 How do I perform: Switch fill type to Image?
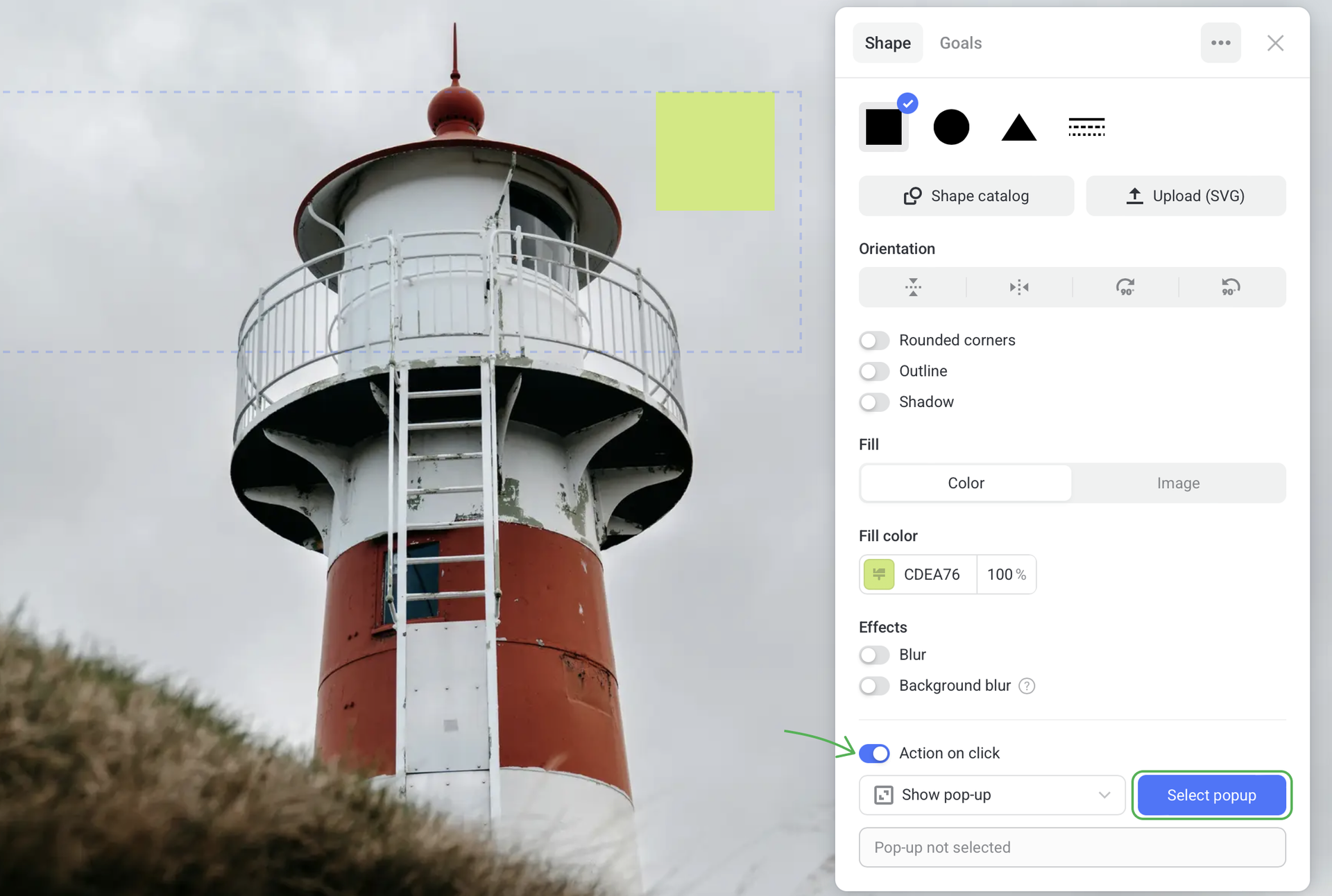1177,483
